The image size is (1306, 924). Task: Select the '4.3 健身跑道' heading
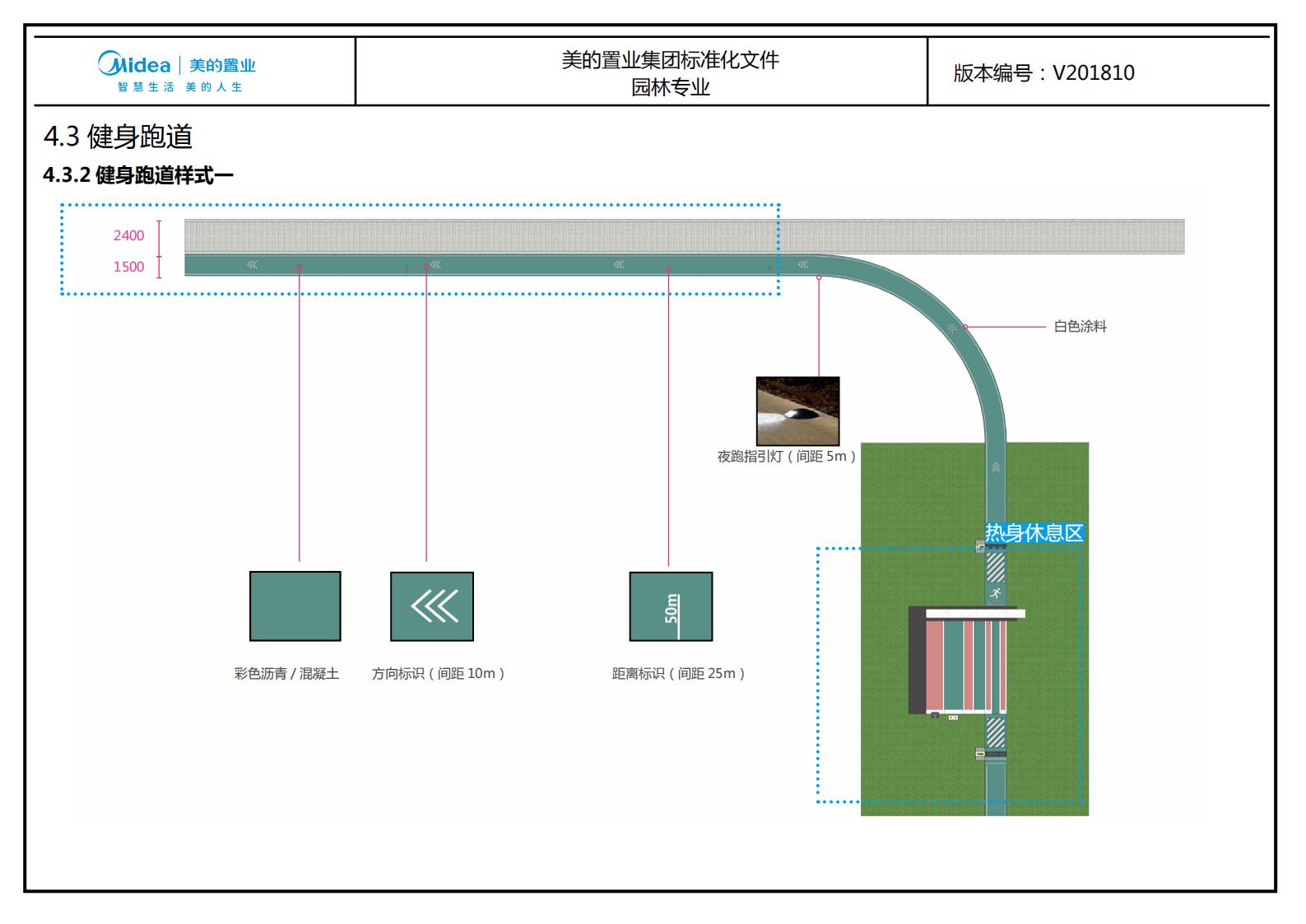118,137
